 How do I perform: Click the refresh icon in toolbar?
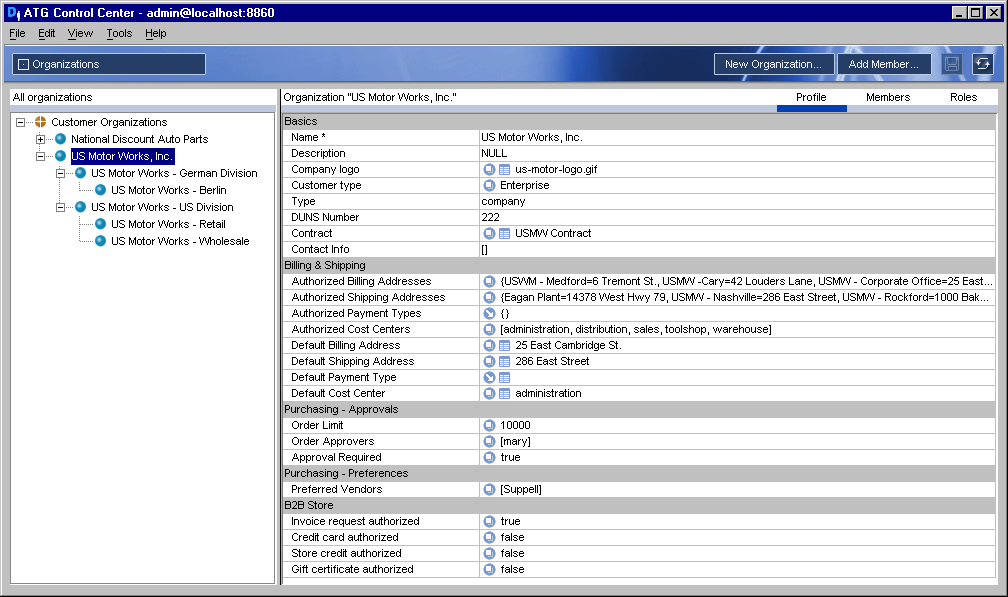click(x=982, y=64)
